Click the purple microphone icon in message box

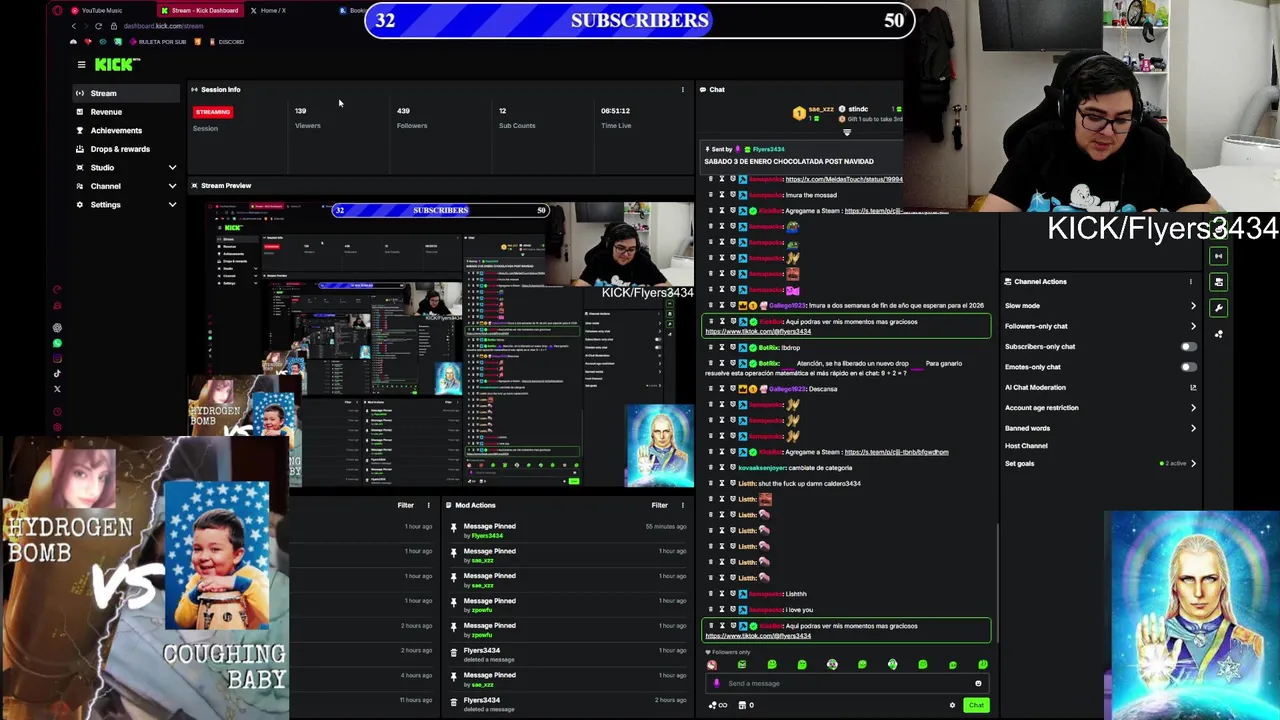point(716,684)
